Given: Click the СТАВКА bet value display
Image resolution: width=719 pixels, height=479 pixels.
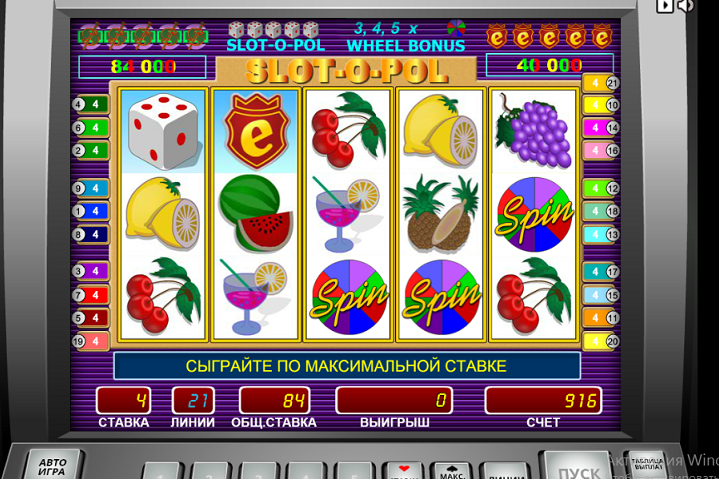Looking at the screenshot, I should pos(123,401).
